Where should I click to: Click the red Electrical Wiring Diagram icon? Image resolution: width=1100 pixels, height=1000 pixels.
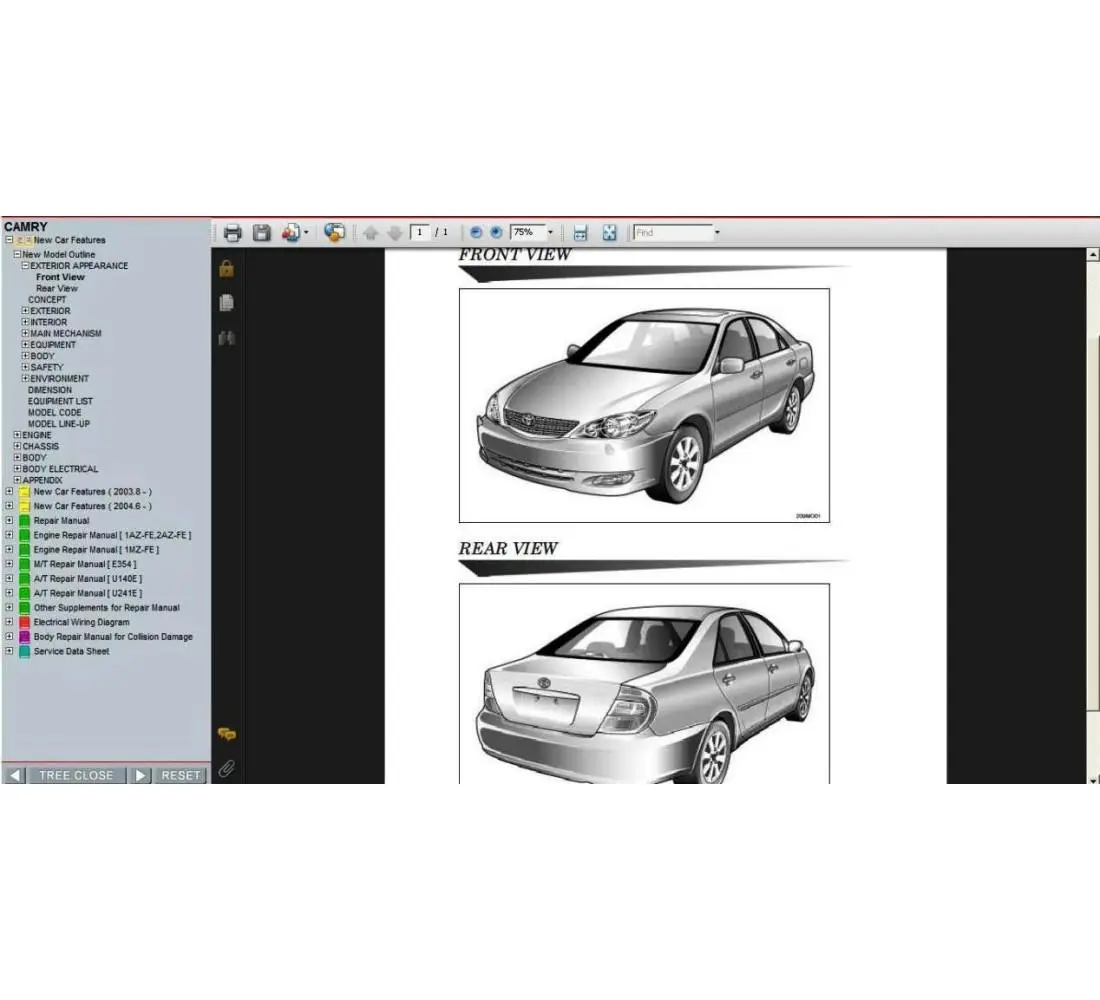pos(25,622)
